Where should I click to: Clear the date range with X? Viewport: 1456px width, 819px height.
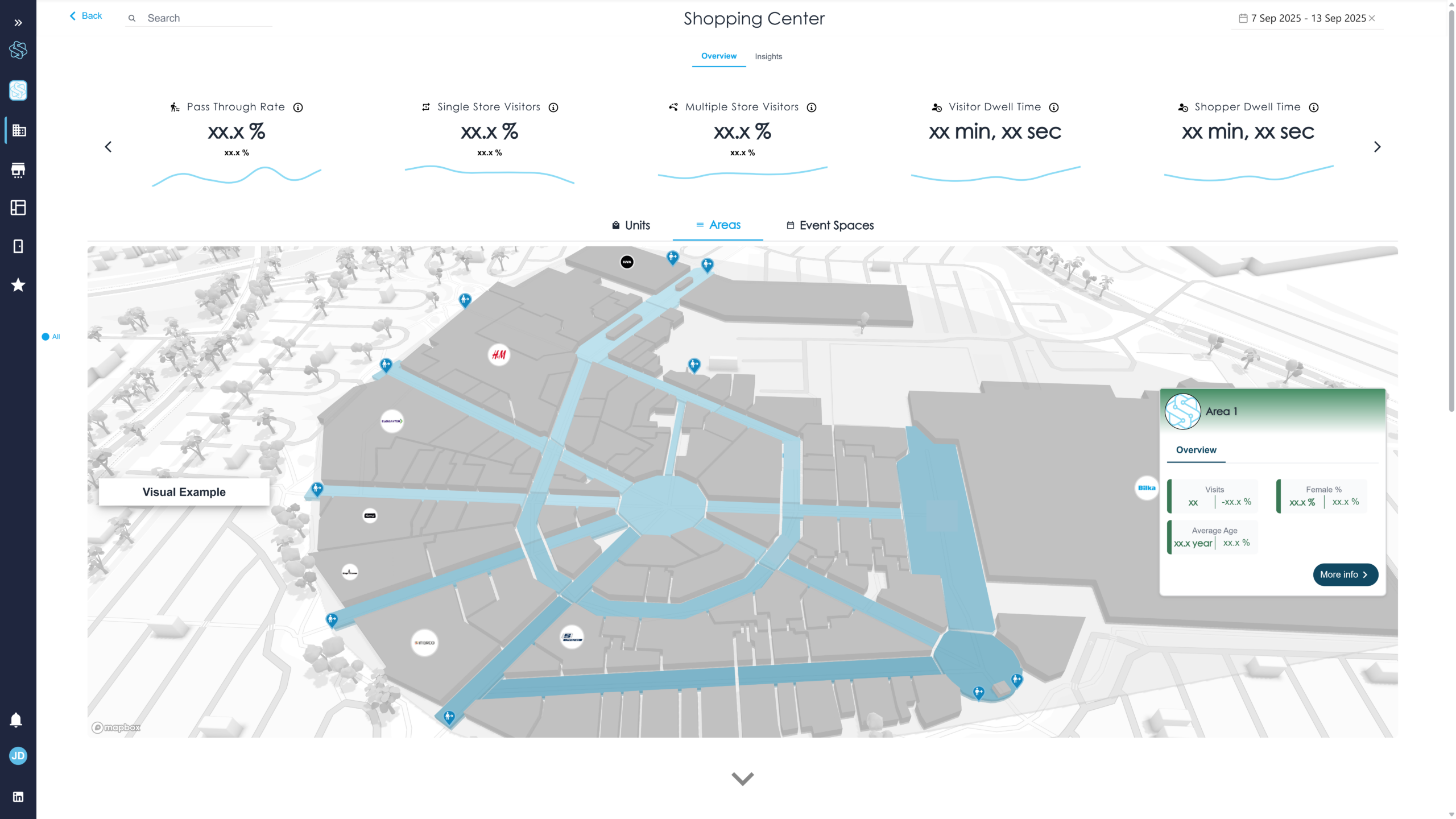pos(1372,18)
